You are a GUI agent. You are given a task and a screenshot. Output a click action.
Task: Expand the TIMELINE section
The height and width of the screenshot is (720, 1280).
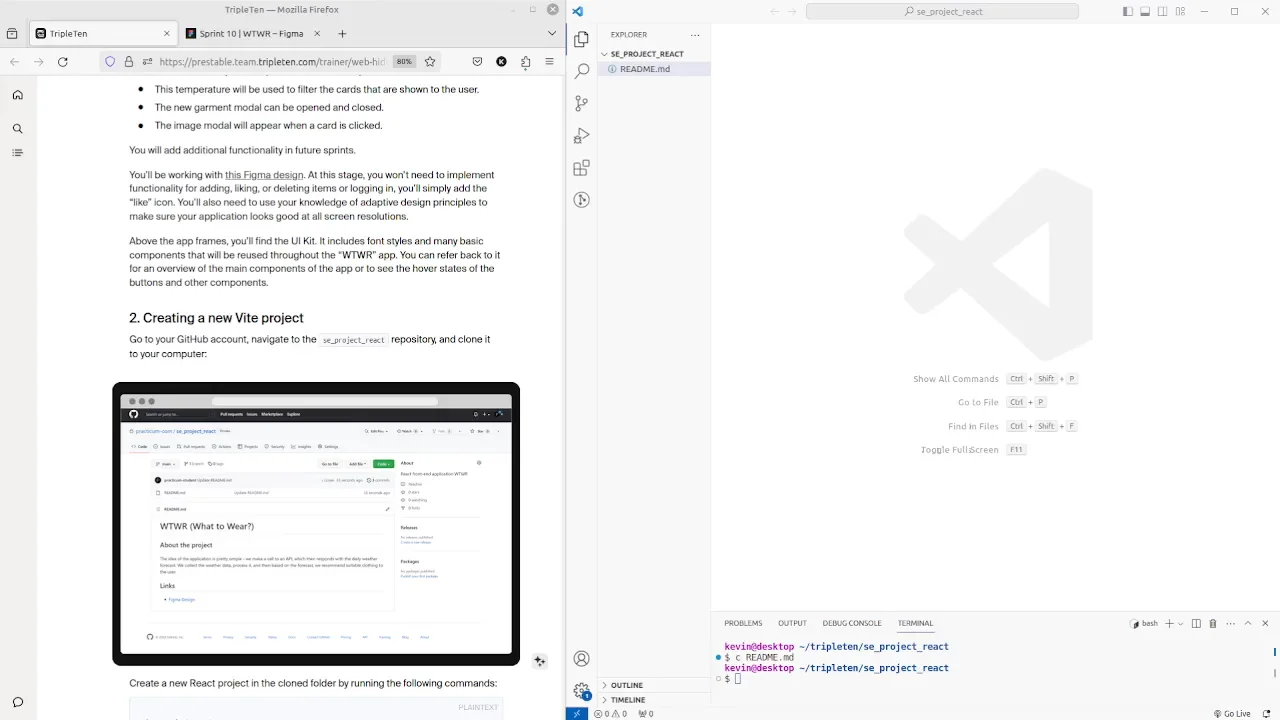tap(628, 699)
